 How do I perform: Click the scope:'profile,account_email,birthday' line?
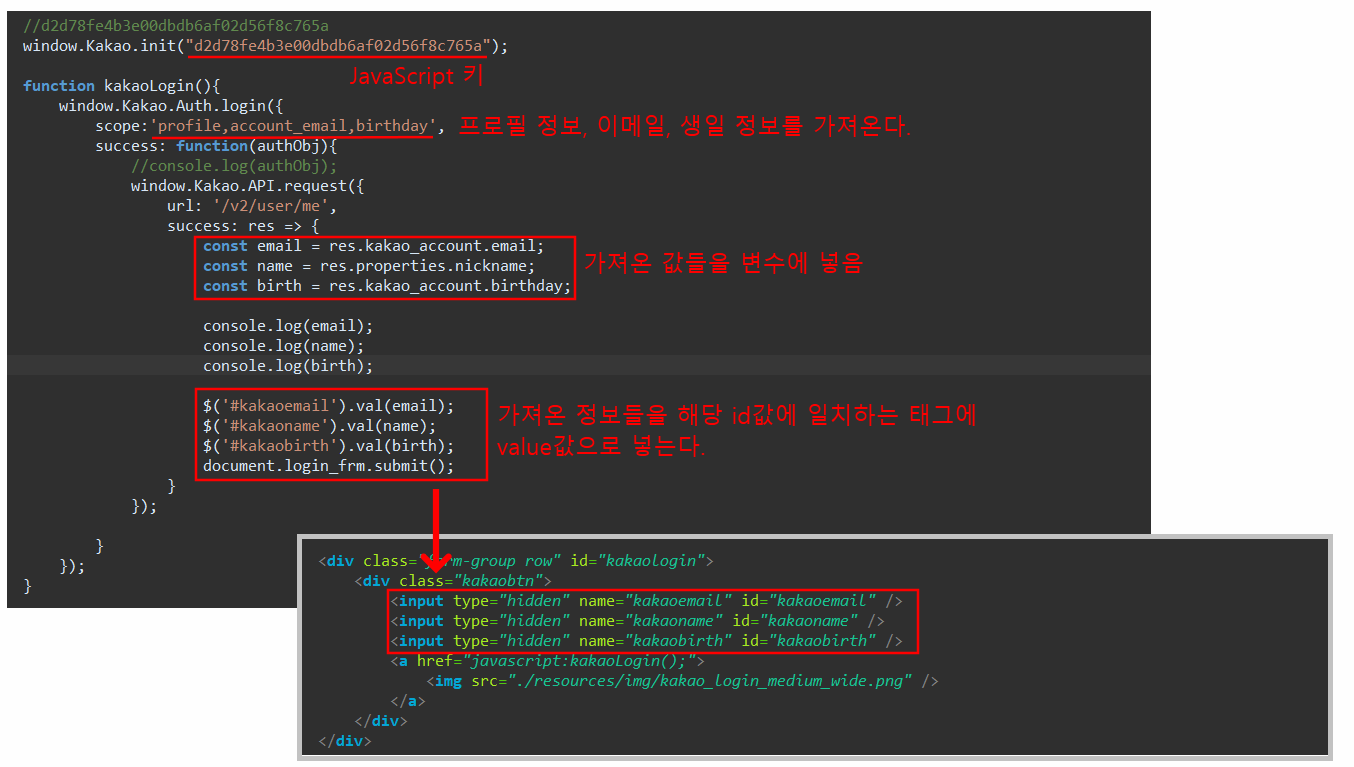pos(270,126)
